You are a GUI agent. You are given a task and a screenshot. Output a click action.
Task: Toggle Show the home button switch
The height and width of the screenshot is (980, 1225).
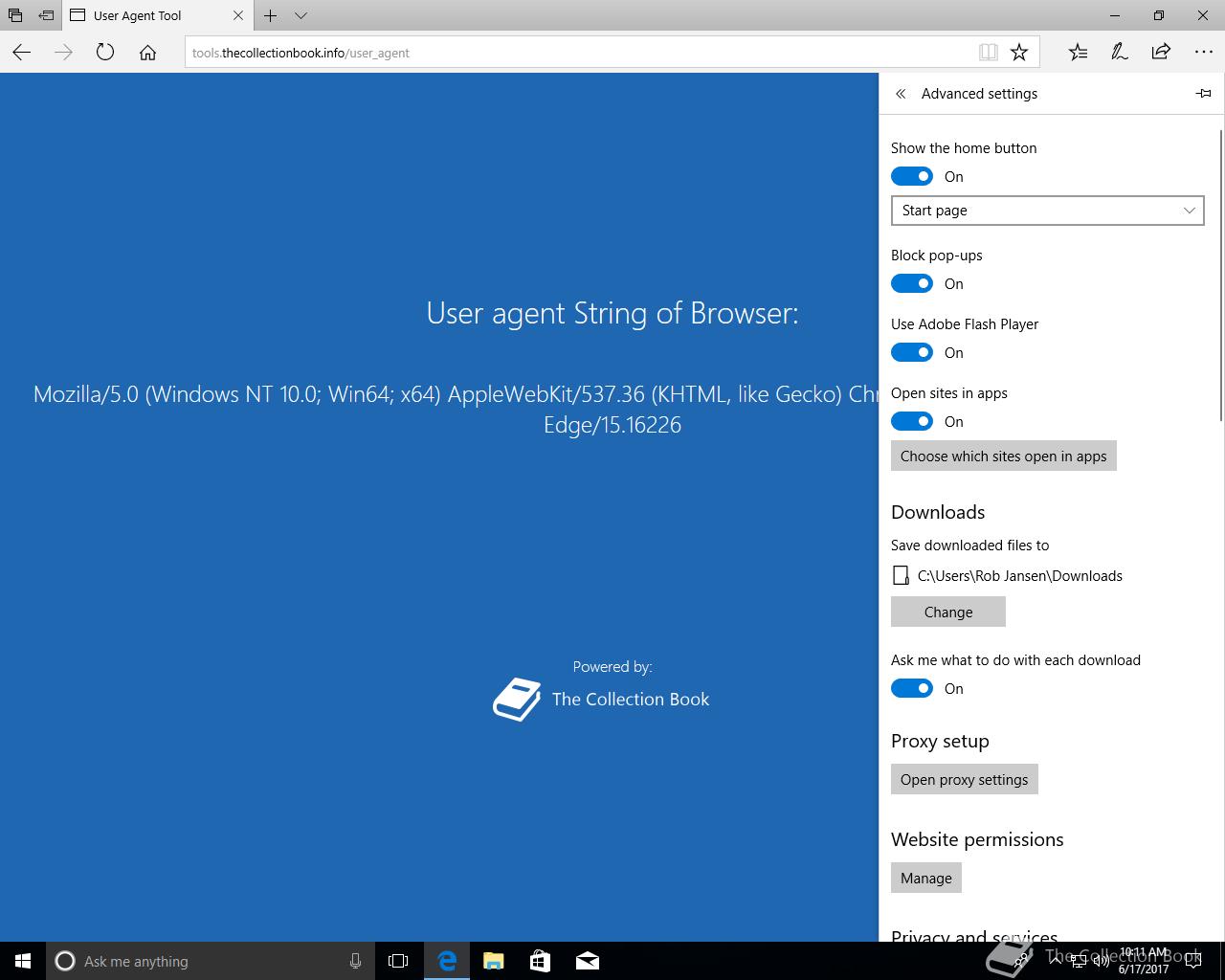[912, 176]
